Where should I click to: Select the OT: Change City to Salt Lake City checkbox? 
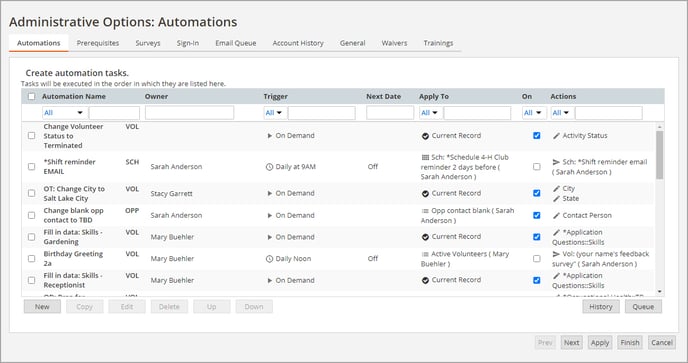tap(32, 193)
